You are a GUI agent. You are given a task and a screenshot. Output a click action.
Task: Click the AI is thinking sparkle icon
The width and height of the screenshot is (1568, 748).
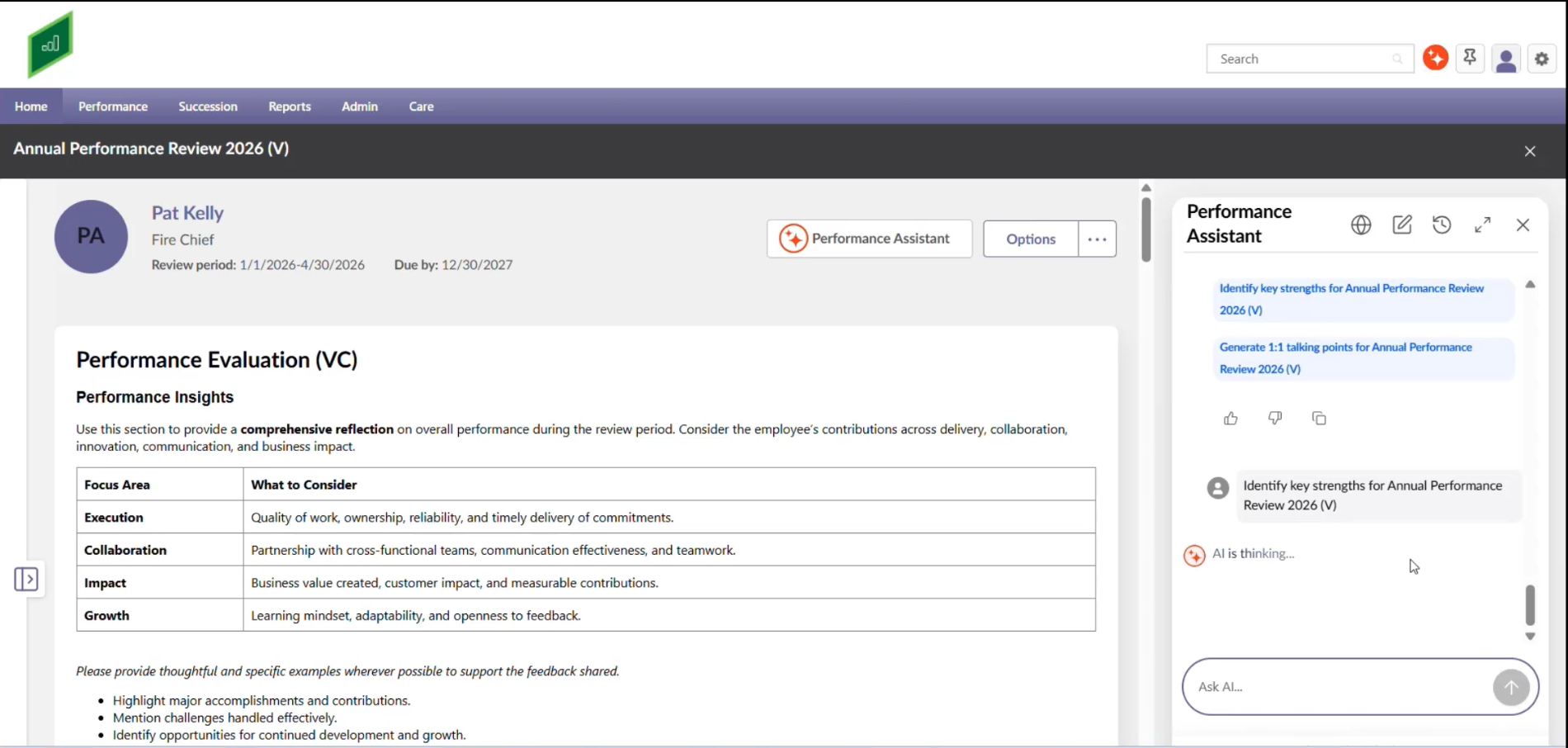coord(1194,556)
